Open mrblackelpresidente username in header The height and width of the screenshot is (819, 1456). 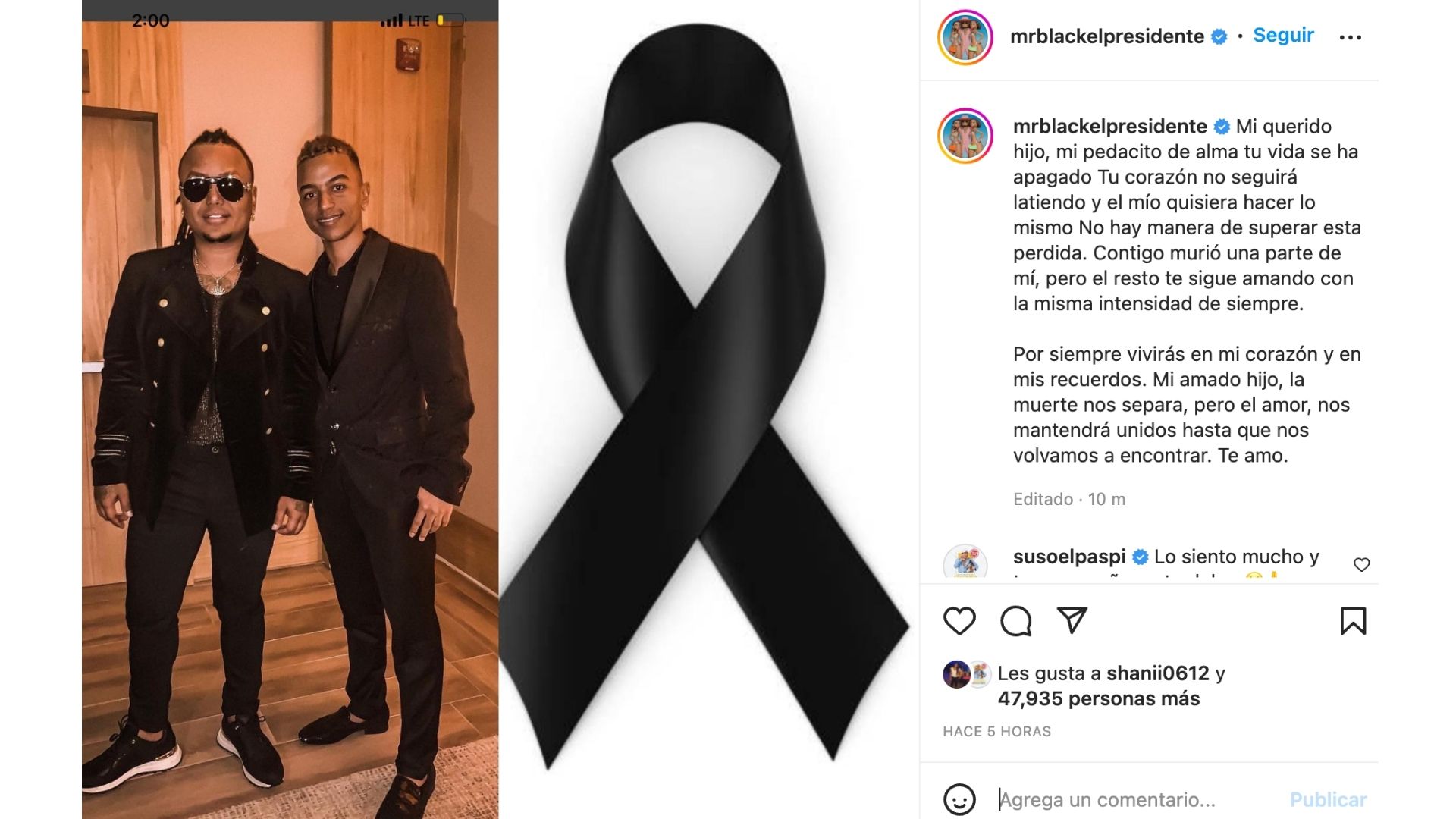1107,36
